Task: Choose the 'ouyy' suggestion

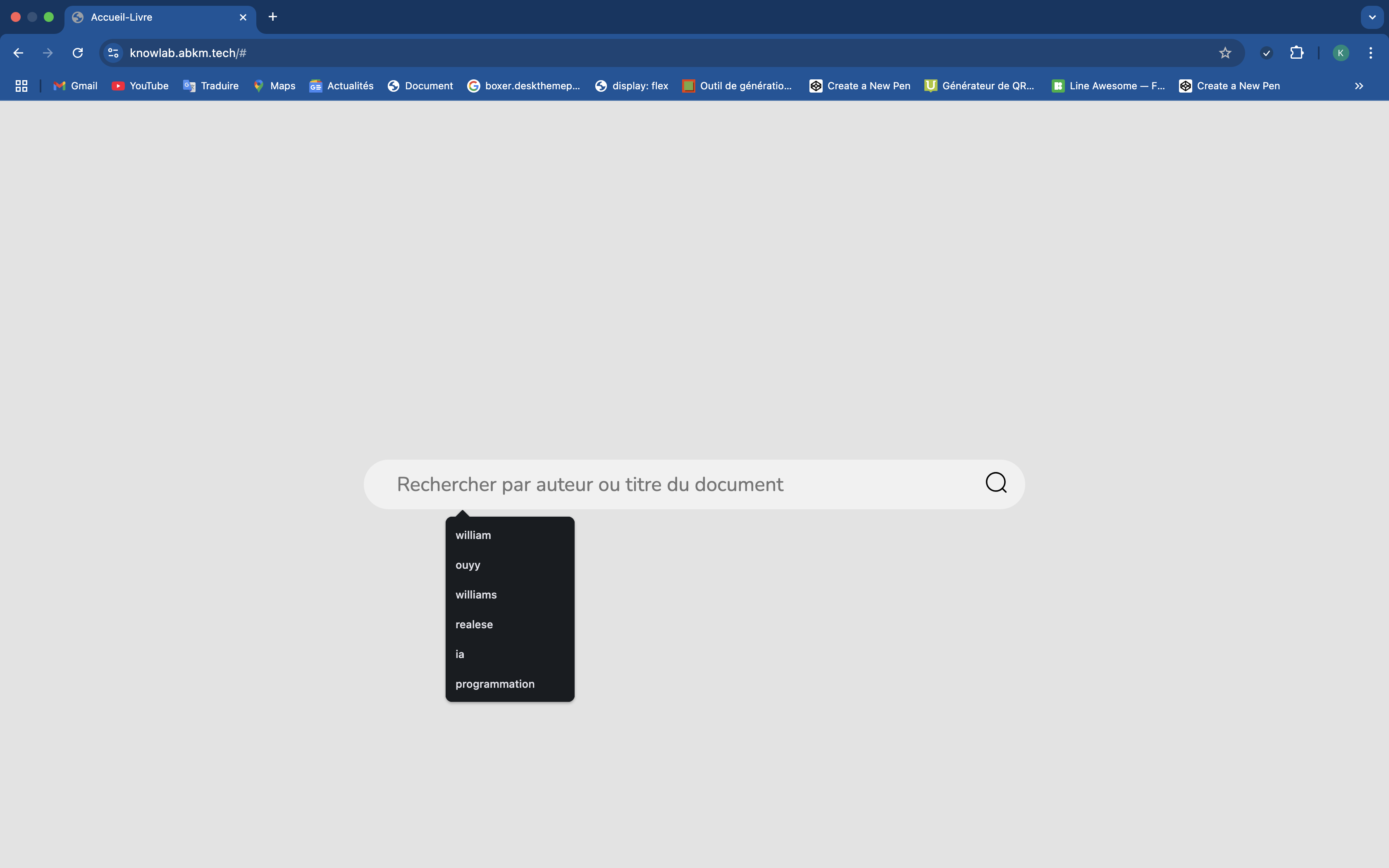Action: tap(510, 565)
